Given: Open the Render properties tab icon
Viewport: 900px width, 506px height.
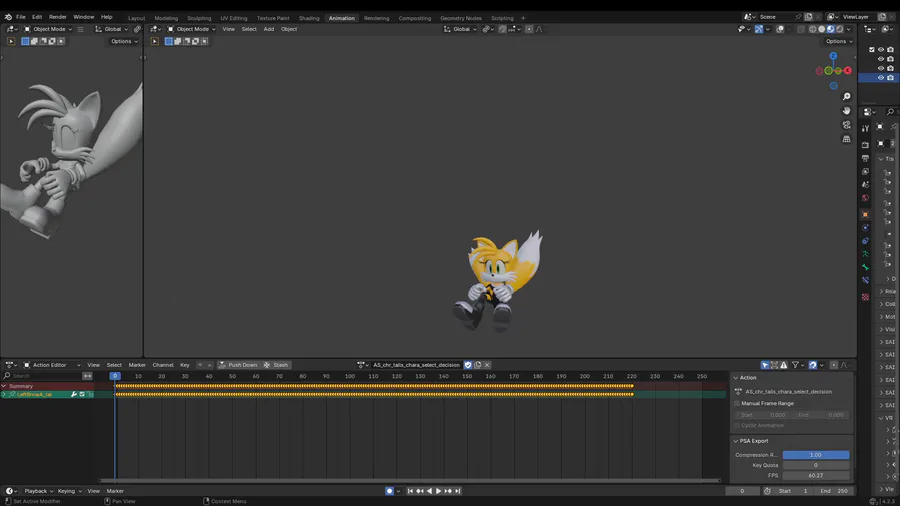Looking at the screenshot, I should point(865,145).
